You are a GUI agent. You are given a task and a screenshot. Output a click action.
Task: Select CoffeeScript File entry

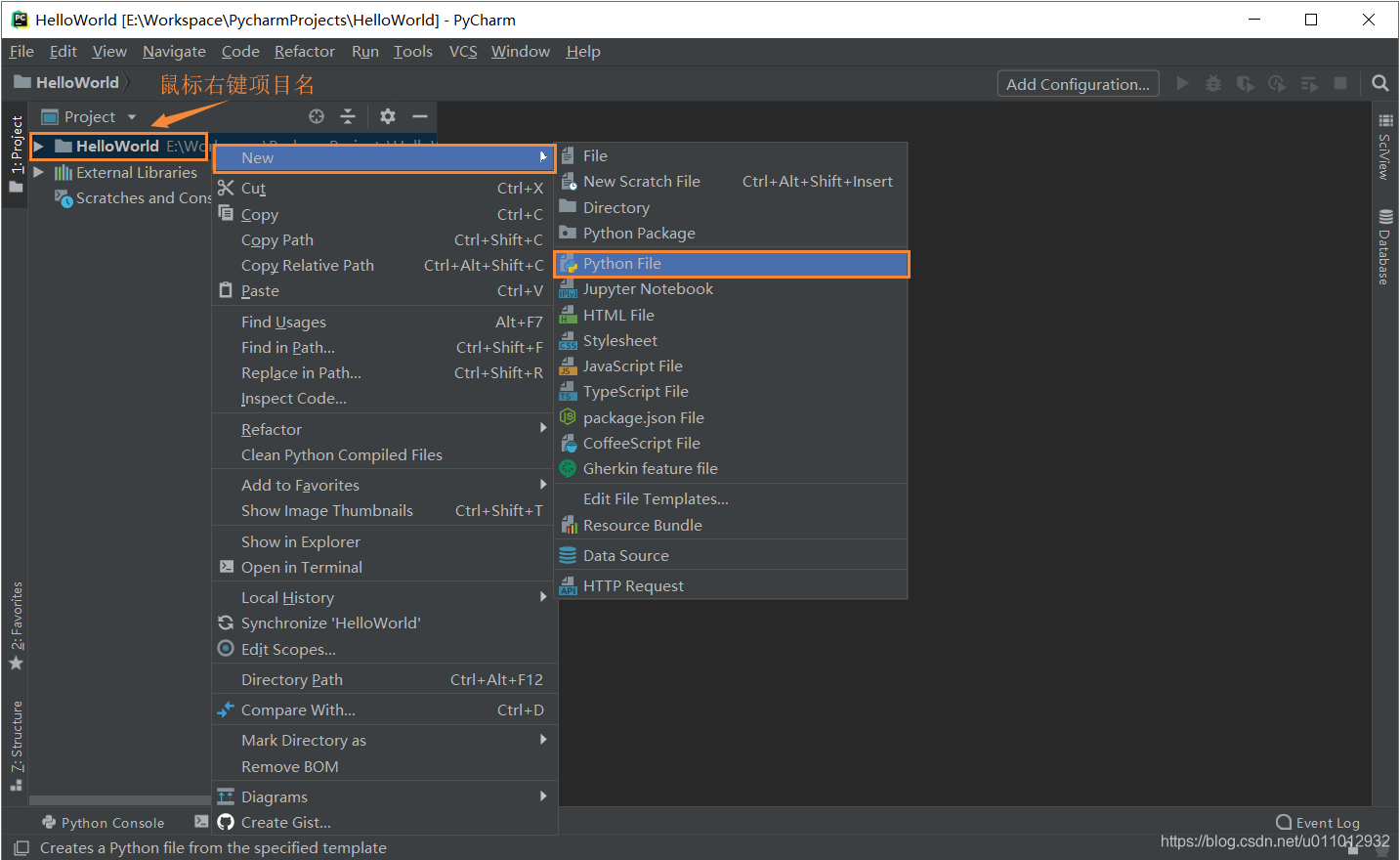coord(731,443)
